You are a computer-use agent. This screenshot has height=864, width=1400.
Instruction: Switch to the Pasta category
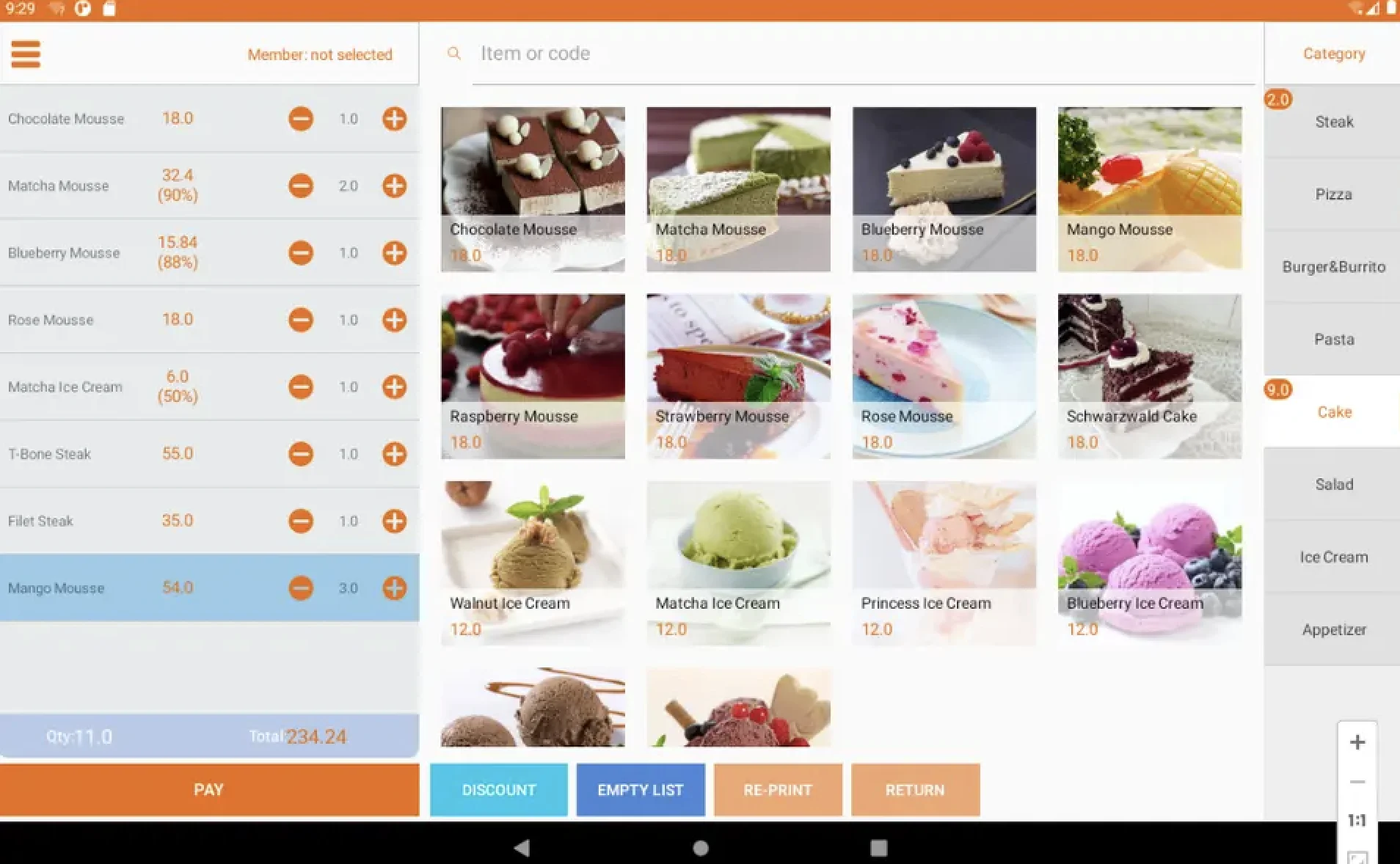[x=1332, y=340]
